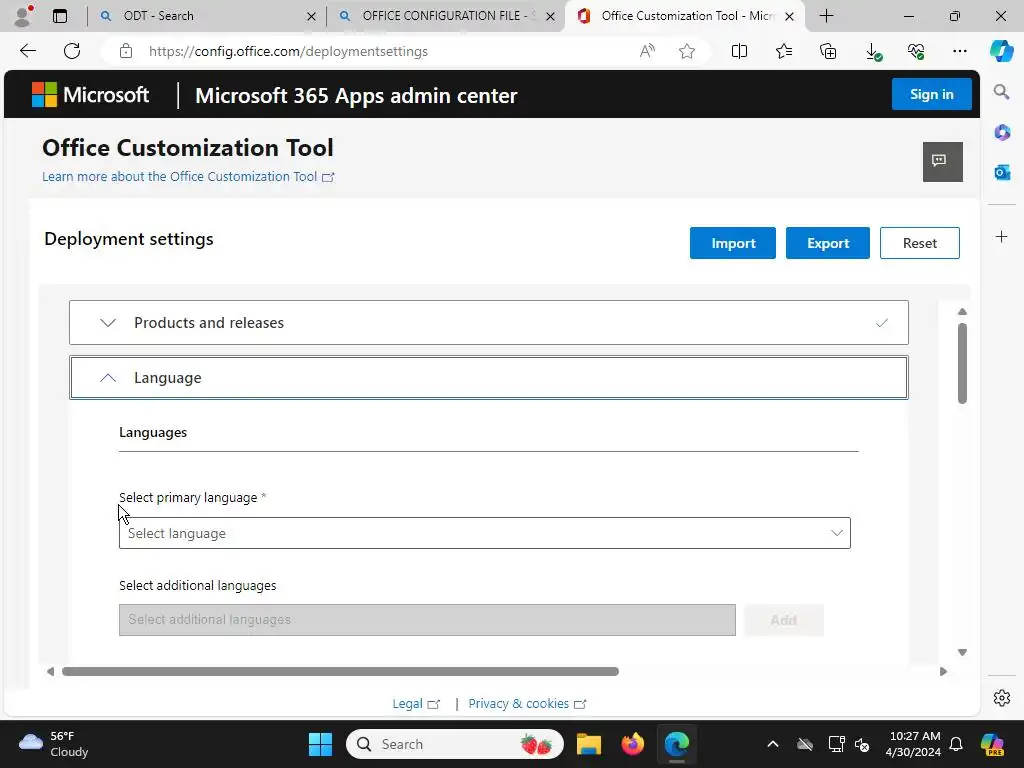Open sidebar settings gear icon
Image resolution: width=1024 pixels, height=768 pixels.
(1002, 698)
